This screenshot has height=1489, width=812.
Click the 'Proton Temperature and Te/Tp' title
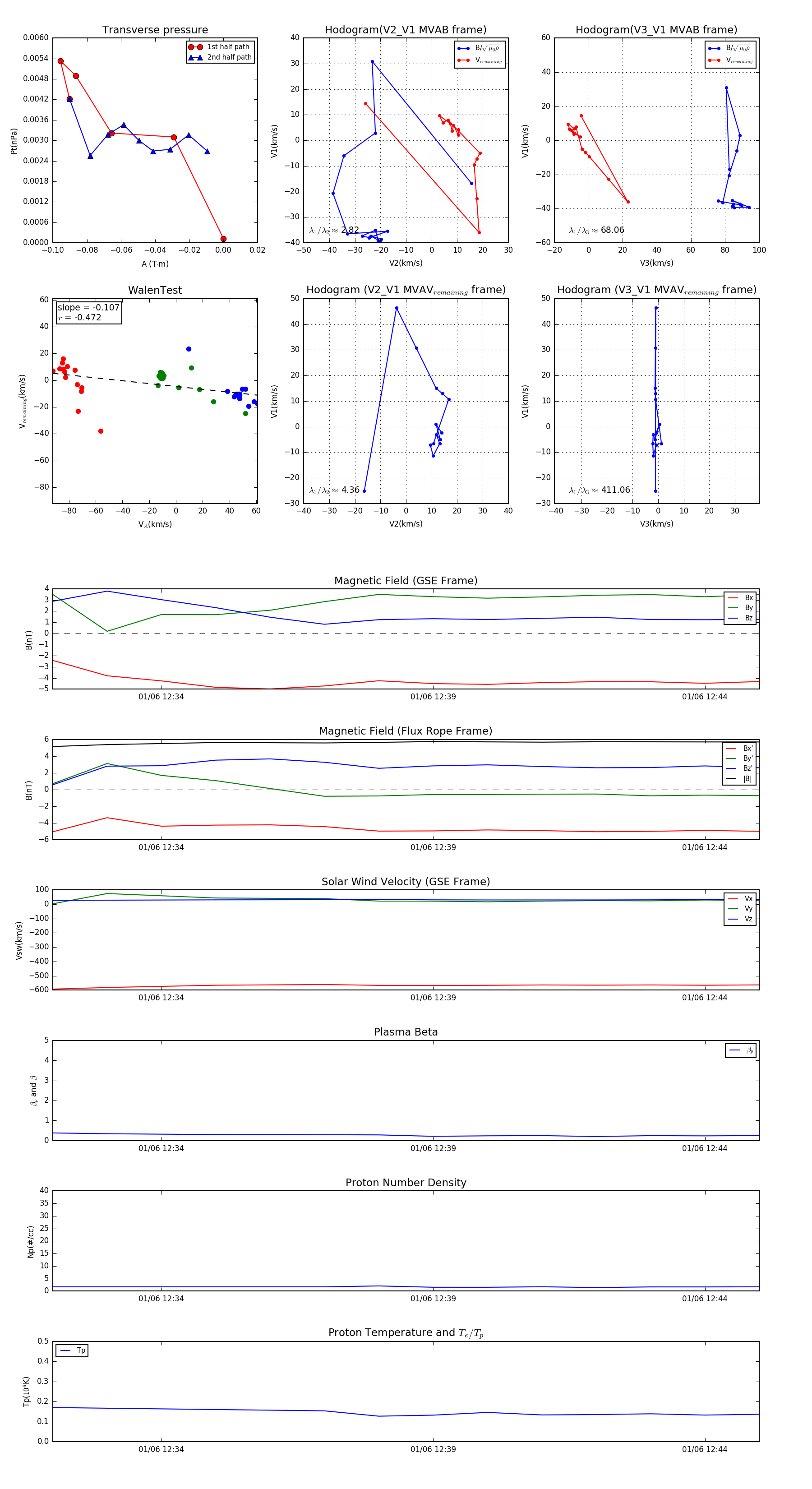(406, 1333)
